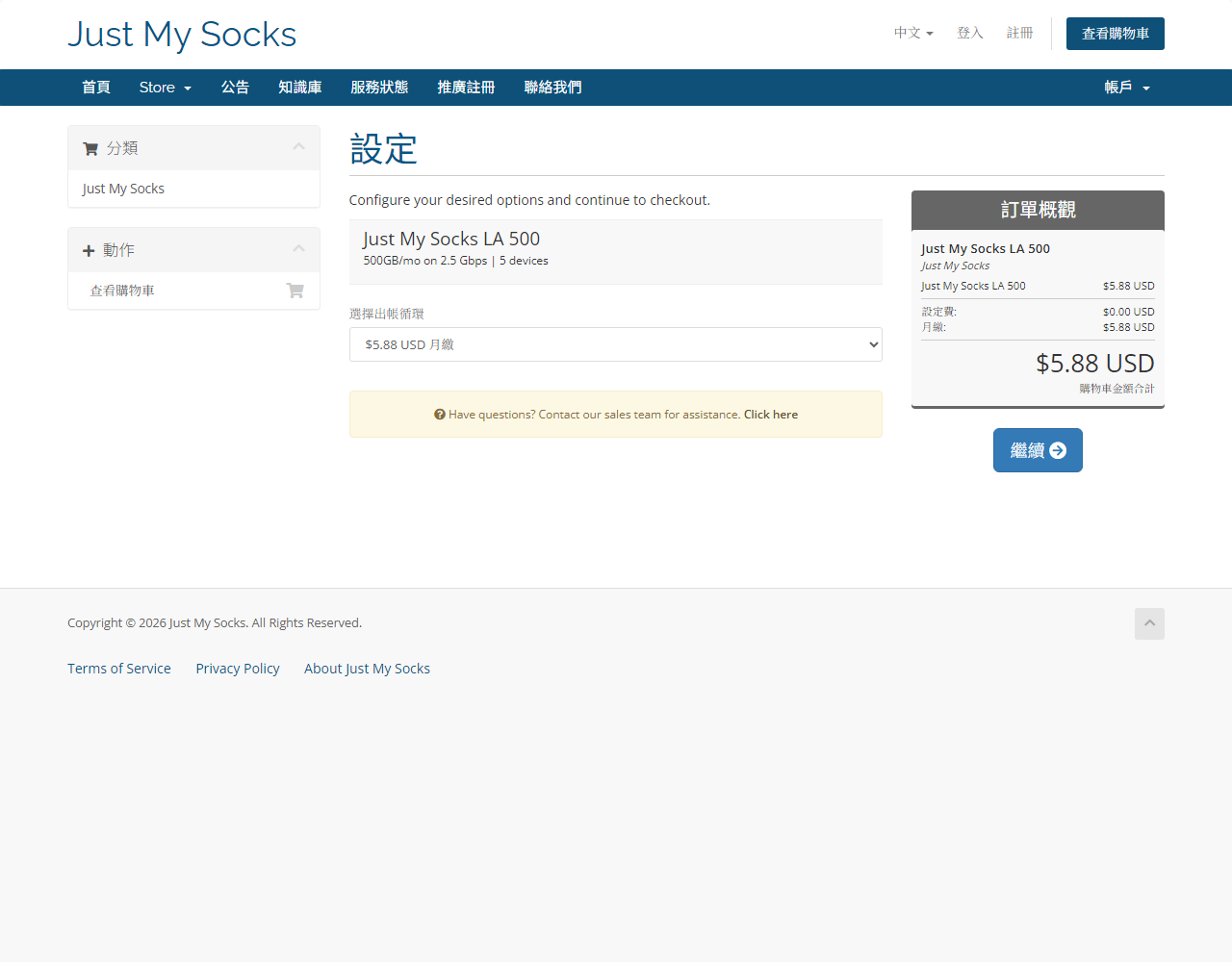
Task: Collapse the 動作 panel chevron
Action: coord(298,249)
